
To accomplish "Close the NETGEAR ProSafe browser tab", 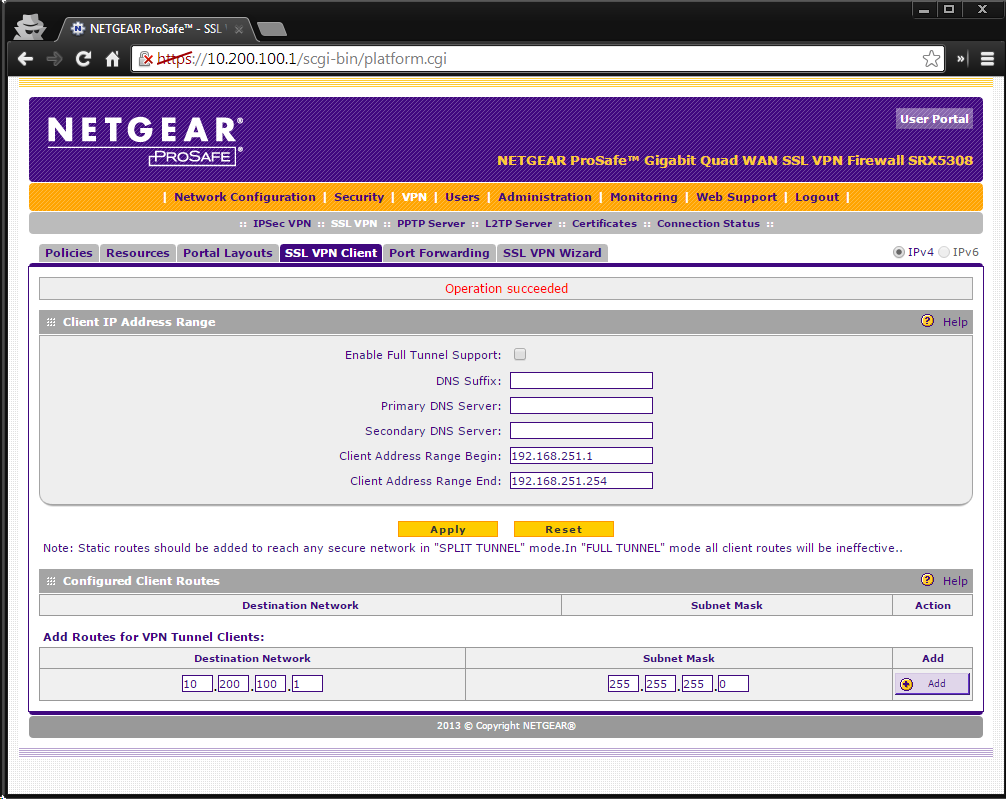I will 239,29.
